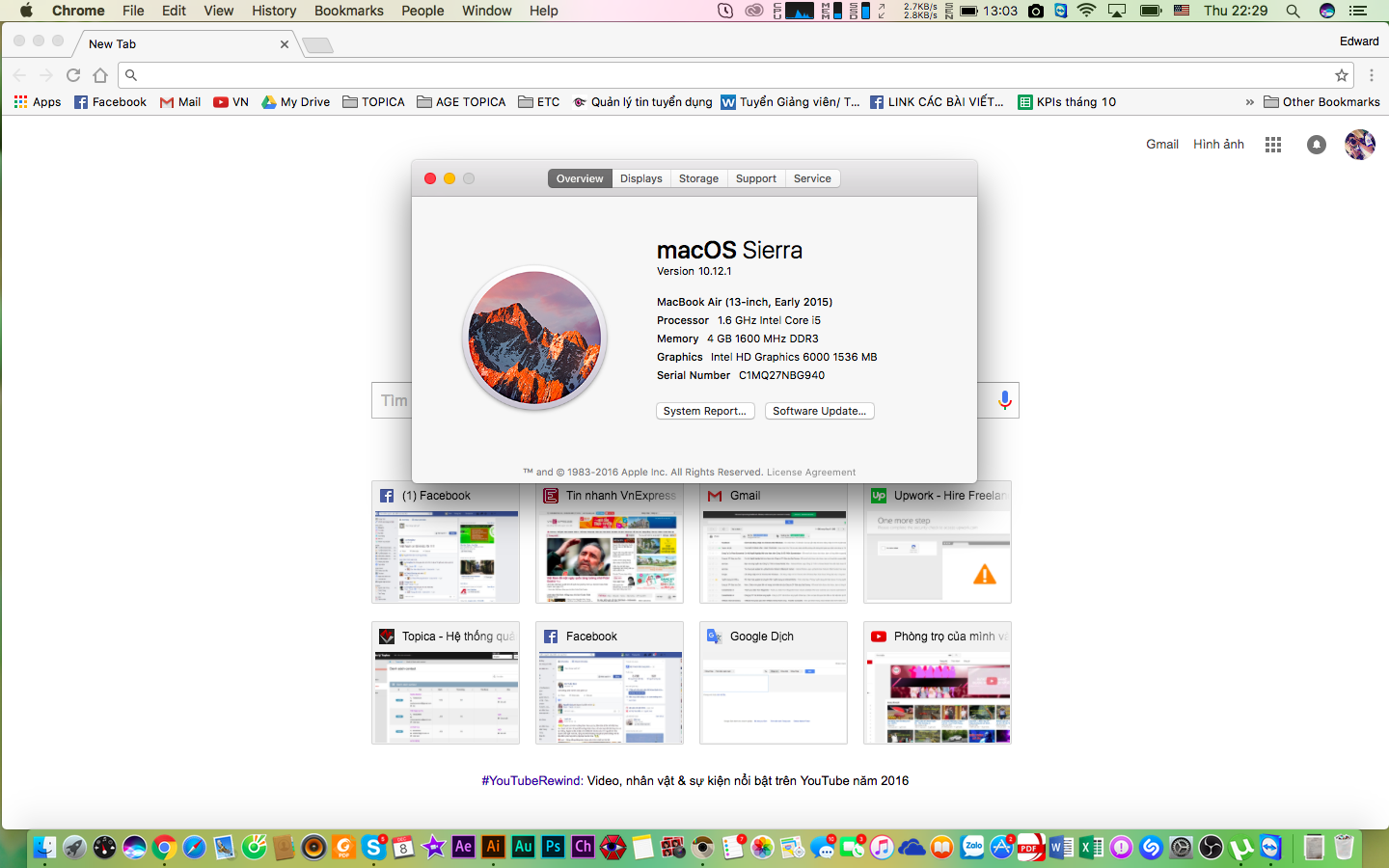Open My Drive bookmark

[295, 102]
